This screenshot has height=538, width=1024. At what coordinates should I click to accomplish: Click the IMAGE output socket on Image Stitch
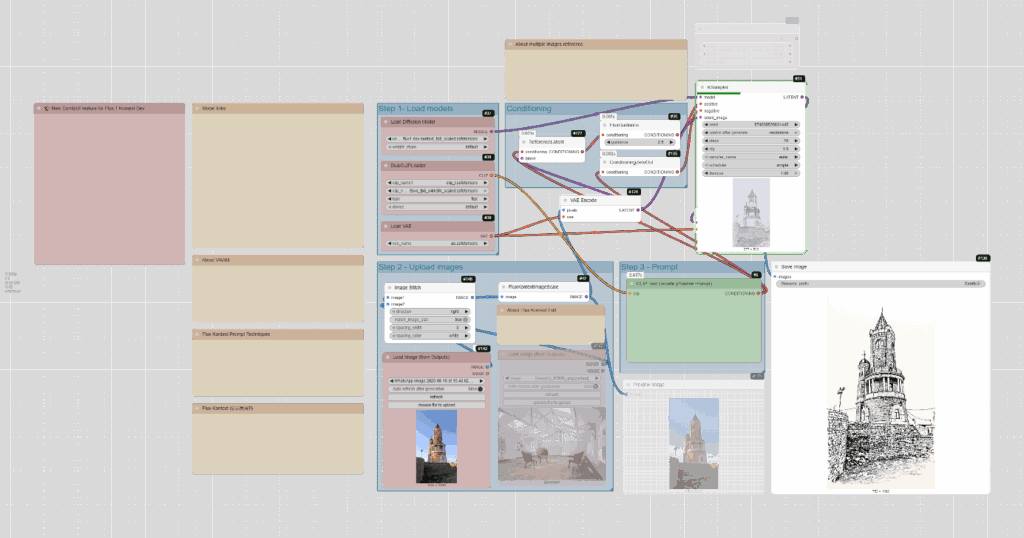coord(472,298)
